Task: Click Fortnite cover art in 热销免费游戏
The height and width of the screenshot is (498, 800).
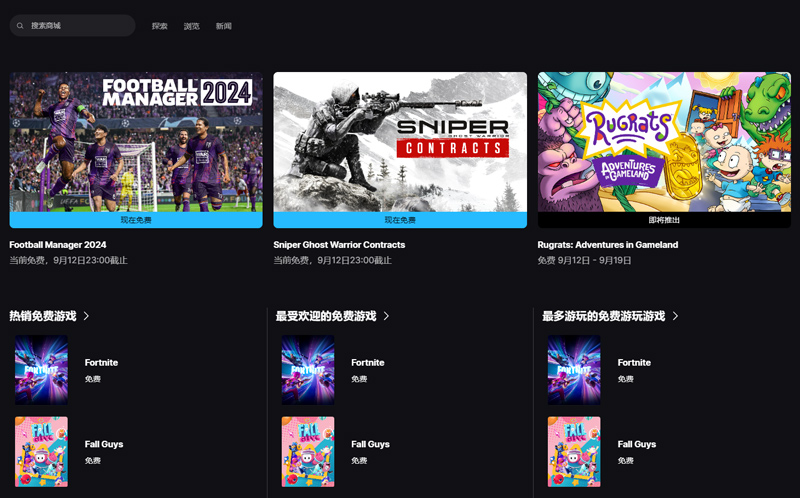Action: [x=41, y=370]
